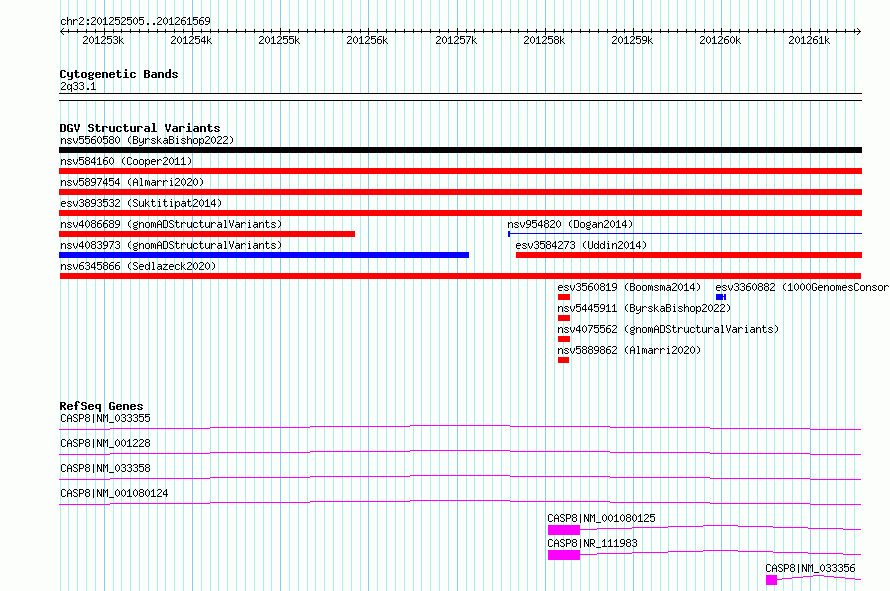Click the blue nsv4083973 variant bar
This screenshot has width=890, height=591.
(x=264, y=255)
